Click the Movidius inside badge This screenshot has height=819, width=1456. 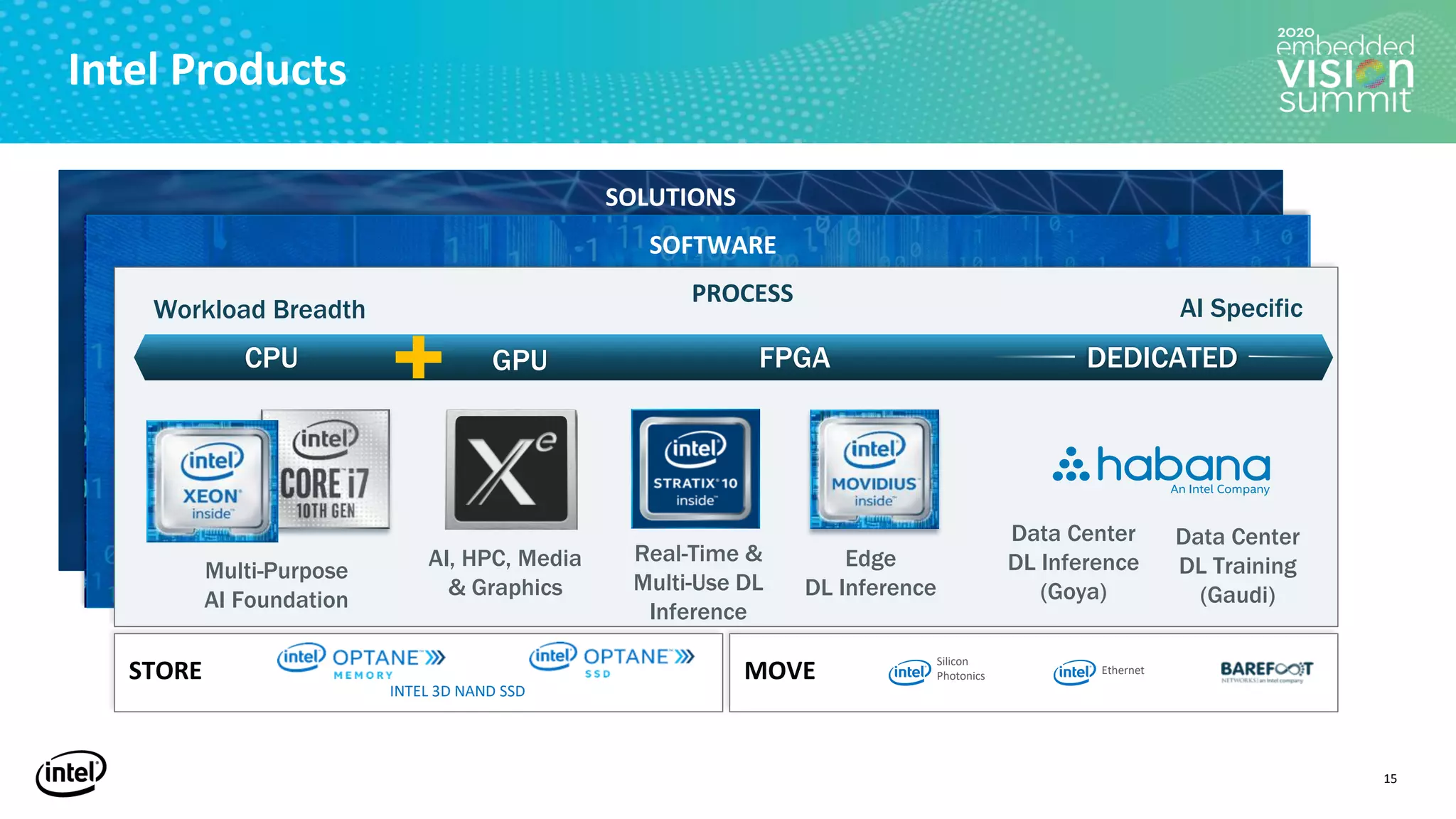coord(874,469)
